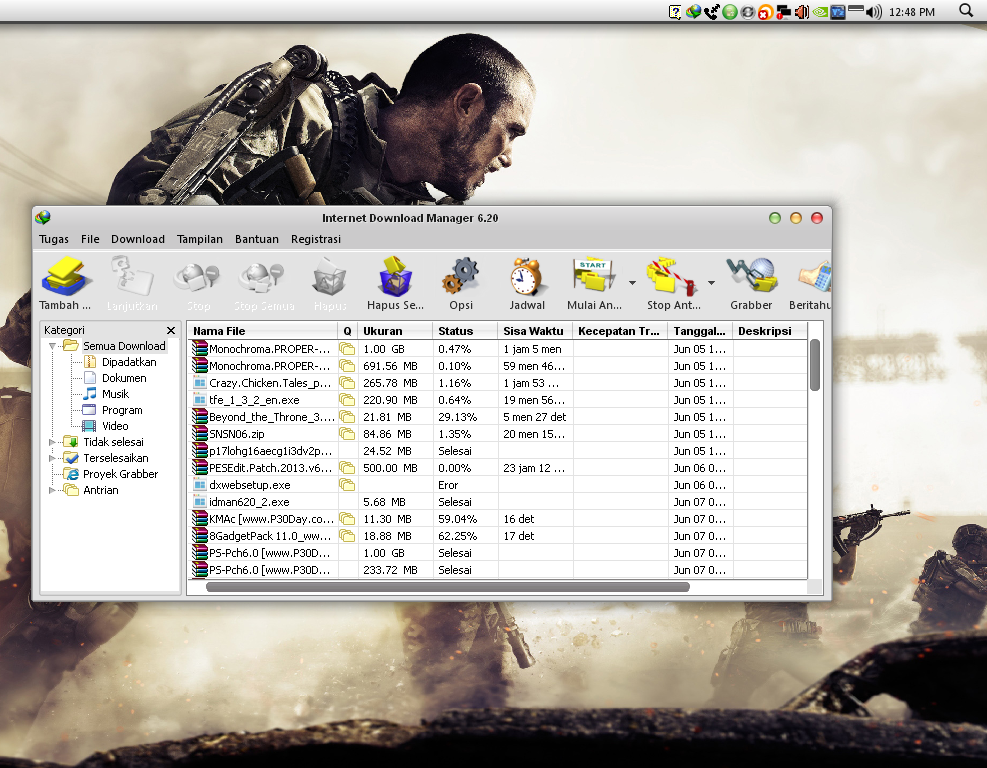The image size is (987, 768).
Task: Click queue icon of dxwebsetup.exe row
Action: (347, 485)
